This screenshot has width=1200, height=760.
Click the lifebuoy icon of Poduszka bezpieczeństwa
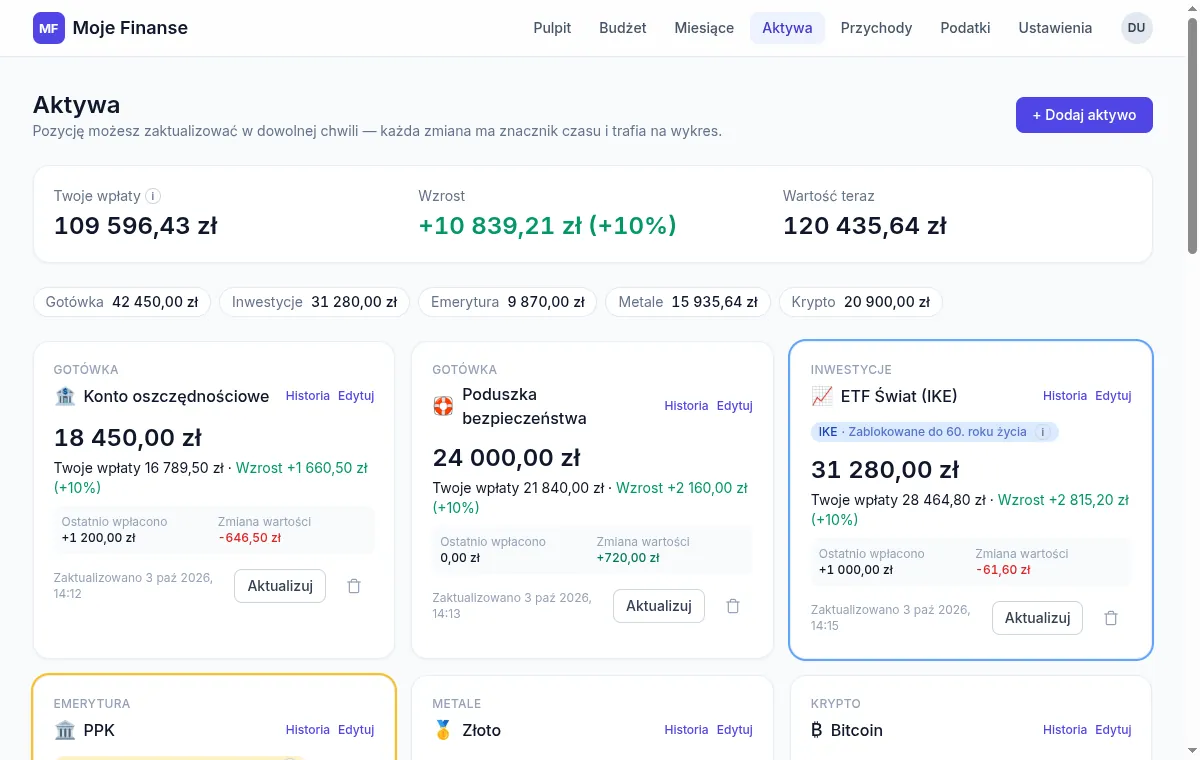pyautogui.click(x=443, y=406)
